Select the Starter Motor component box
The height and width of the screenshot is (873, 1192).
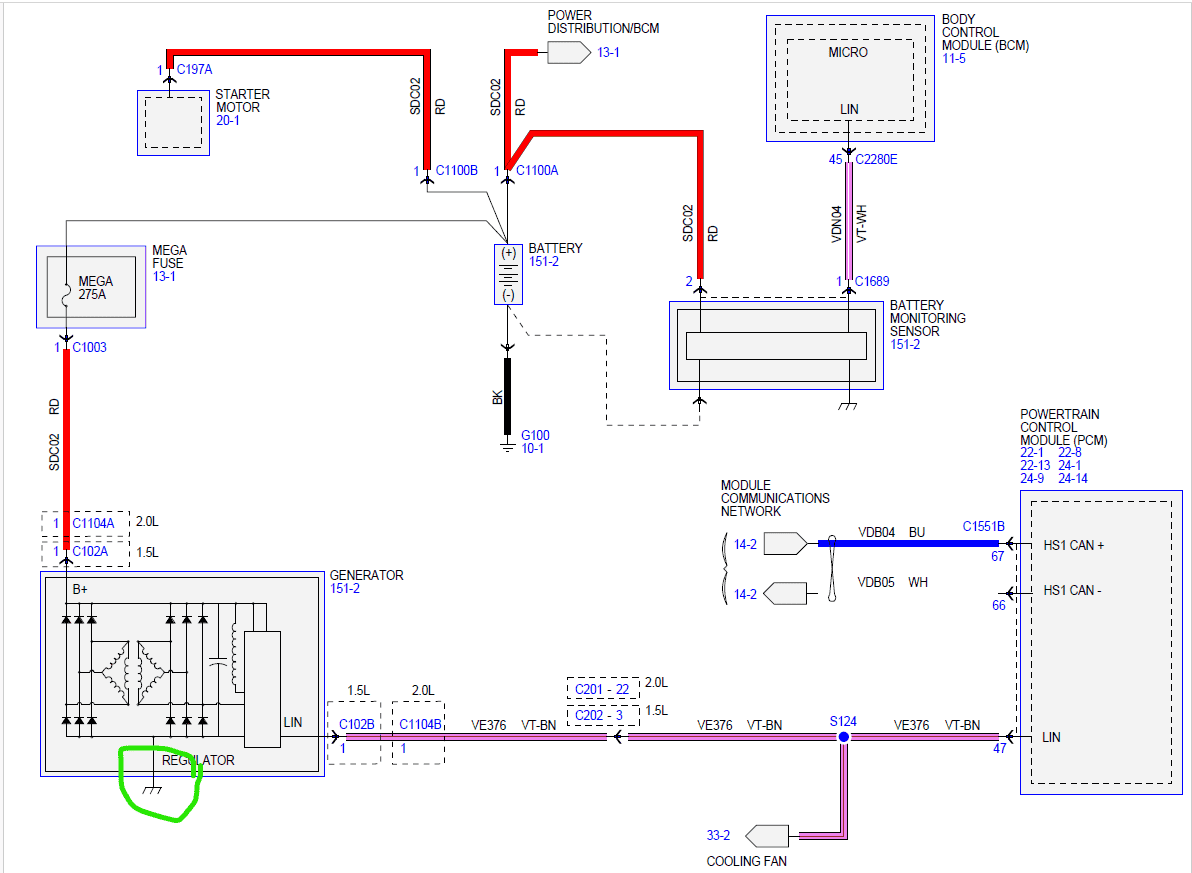coord(173,122)
